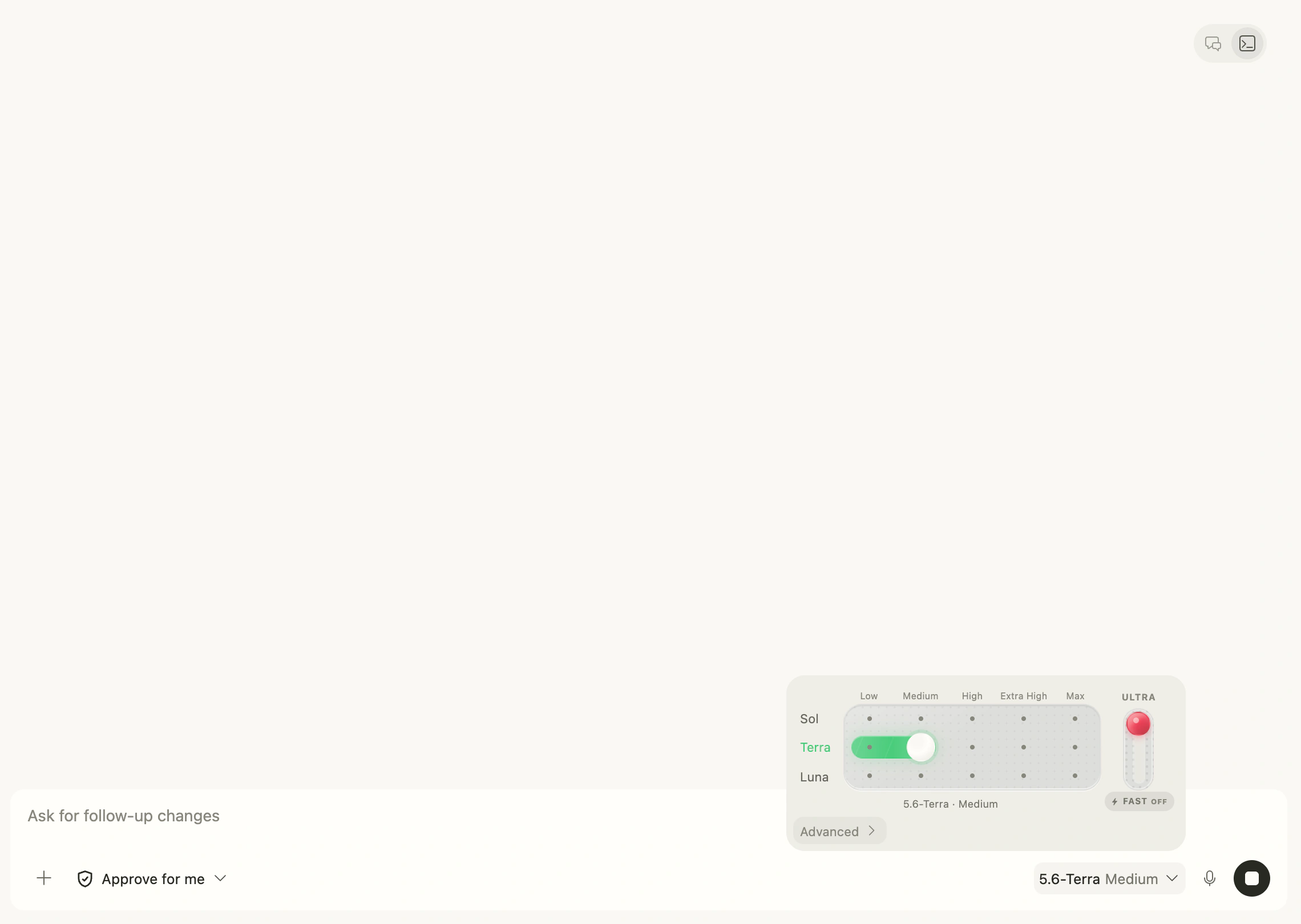Click the High column header
1301x924 pixels.
pyautogui.click(x=972, y=696)
